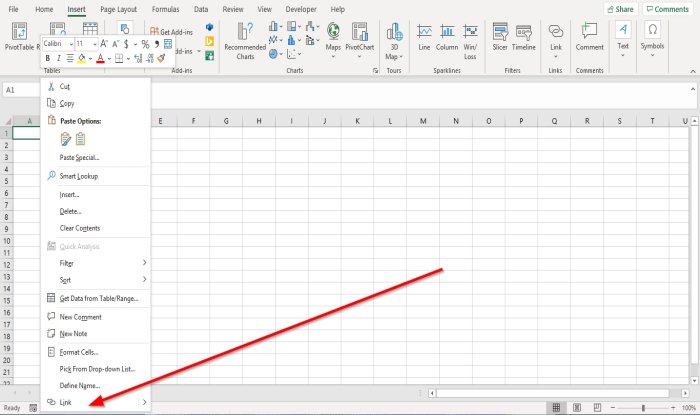Click the zoom in plus button
Image resolution: width=700 pixels, height=415 pixels.
click(673, 407)
